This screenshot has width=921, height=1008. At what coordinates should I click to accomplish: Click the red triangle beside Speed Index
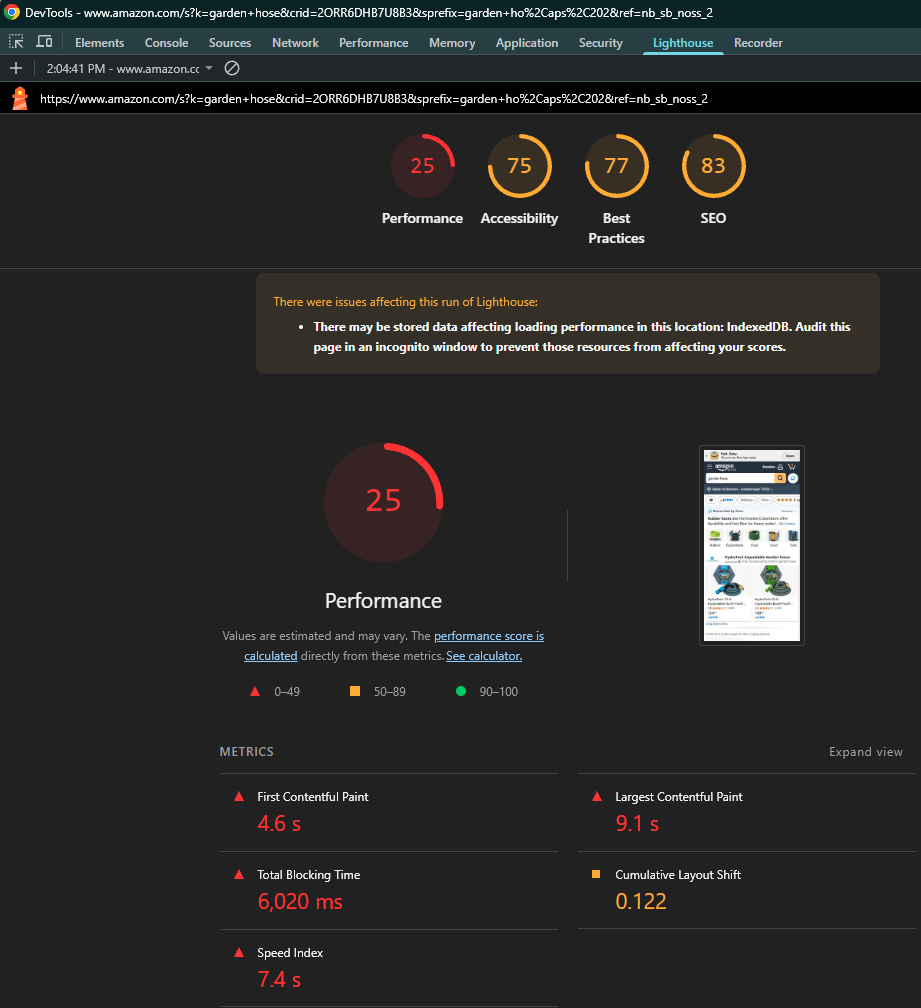point(239,953)
